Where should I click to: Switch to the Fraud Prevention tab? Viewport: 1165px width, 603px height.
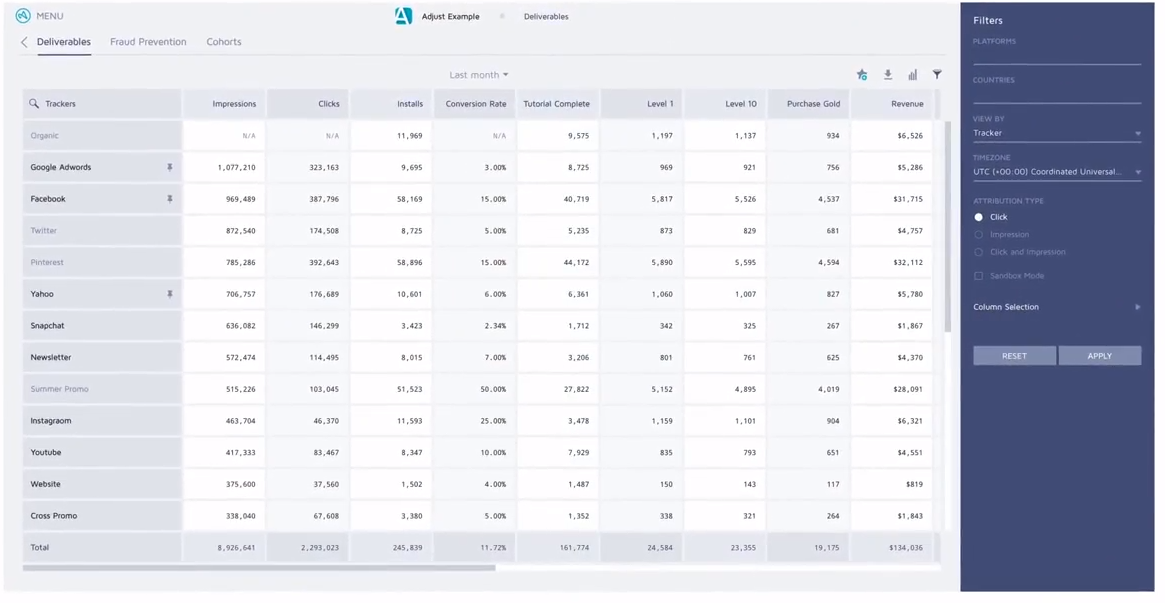pyautogui.click(x=148, y=42)
